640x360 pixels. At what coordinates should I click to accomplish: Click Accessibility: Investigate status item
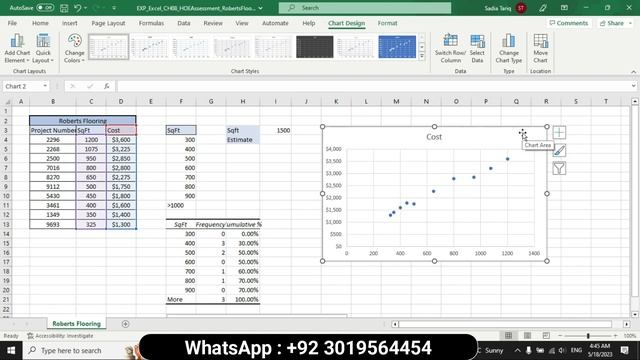[x=60, y=336]
